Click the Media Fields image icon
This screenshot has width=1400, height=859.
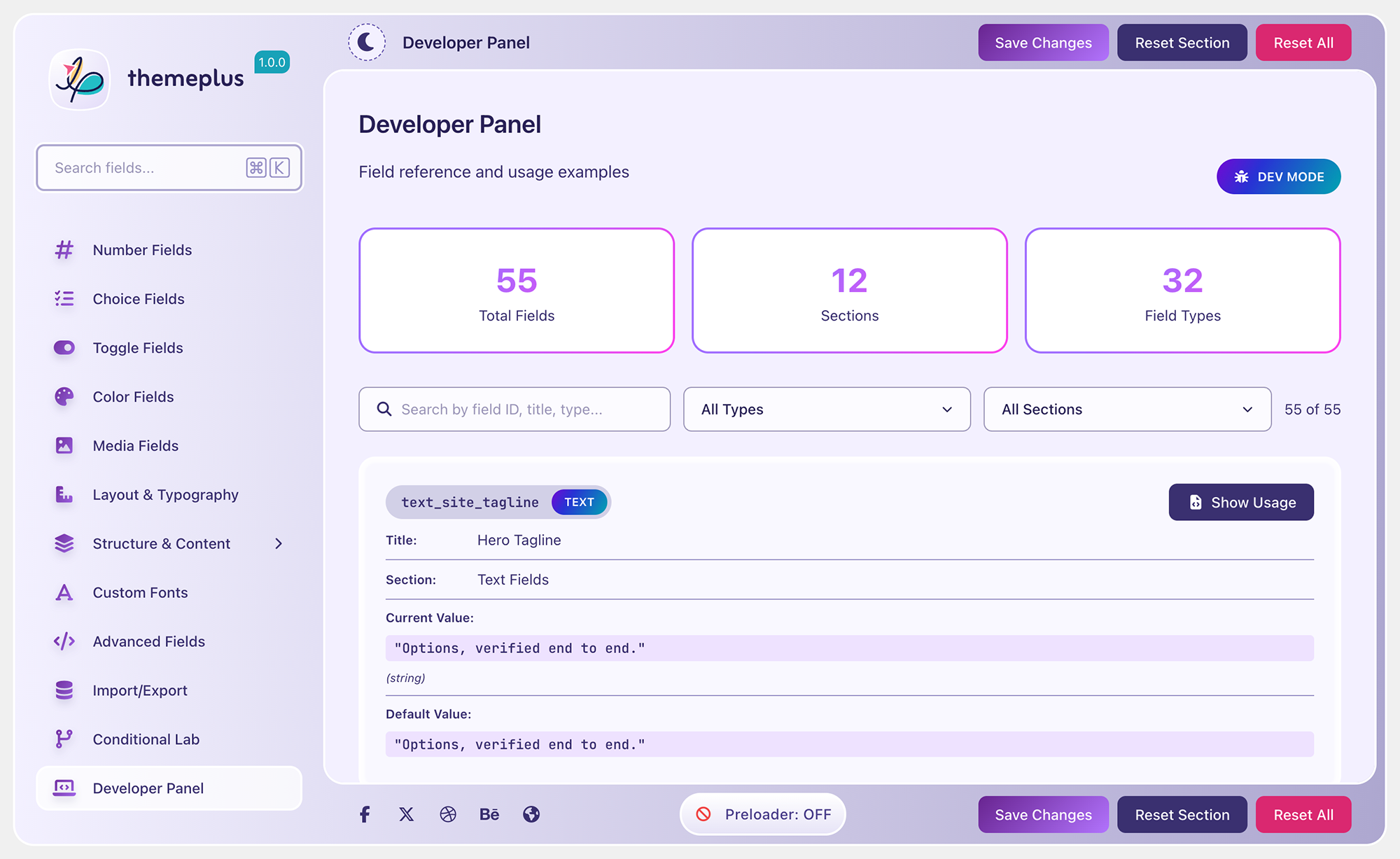[x=64, y=446]
